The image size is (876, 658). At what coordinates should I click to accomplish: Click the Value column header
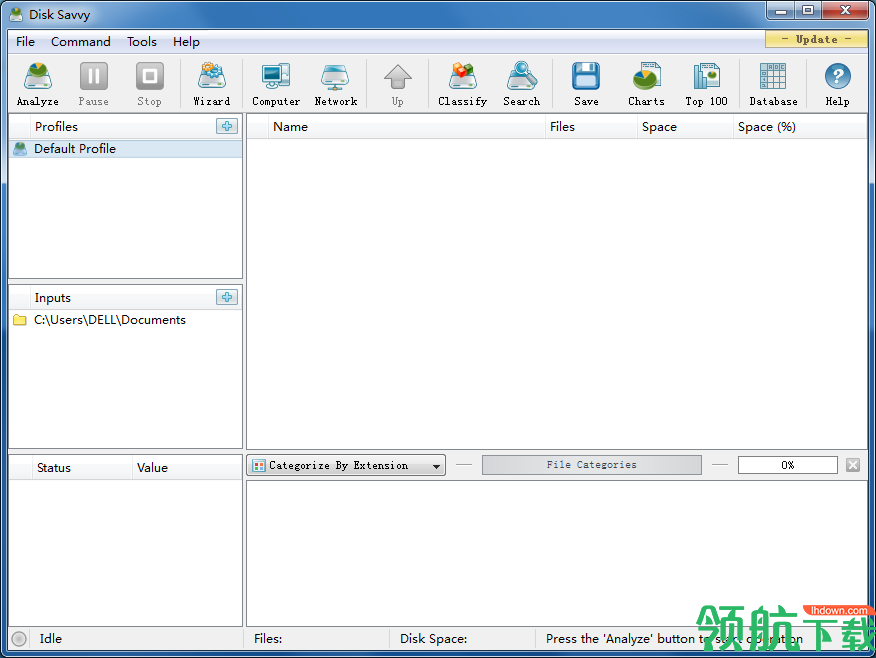(187, 468)
